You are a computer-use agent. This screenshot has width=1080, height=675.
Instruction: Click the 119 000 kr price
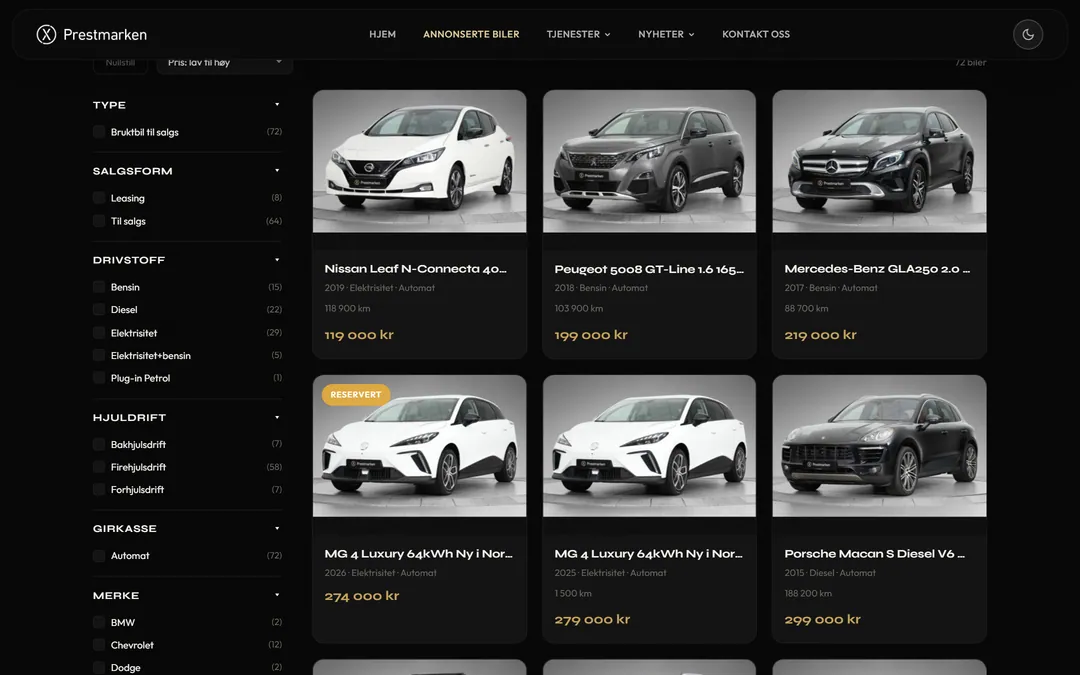pyautogui.click(x=359, y=335)
